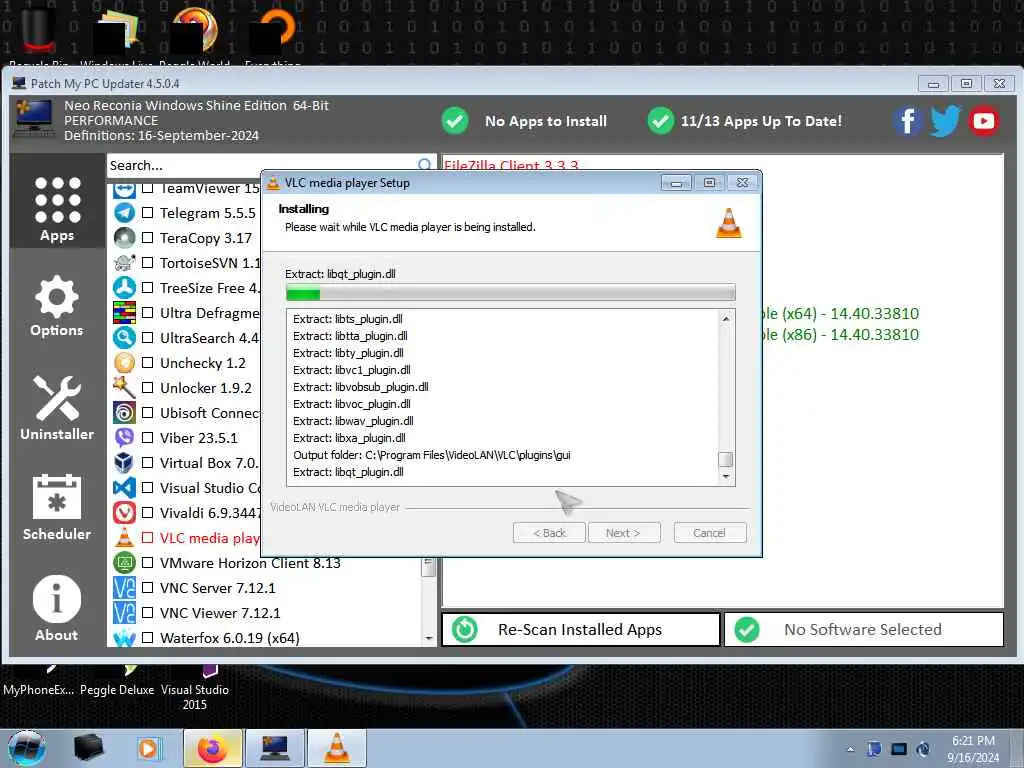This screenshot has width=1024, height=768.
Task: Check the Unchecky 1.2 checkbox
Action: tap(148, 362)
